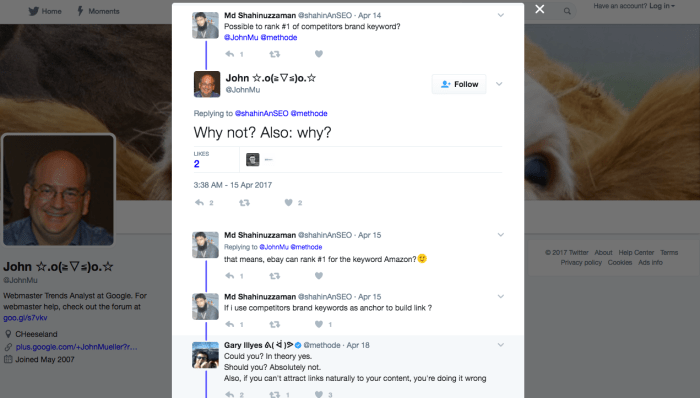This screenshot has height=398, width=700.
Task: Open more options on Apr 14 tweet
Action: tap(501, 15)
